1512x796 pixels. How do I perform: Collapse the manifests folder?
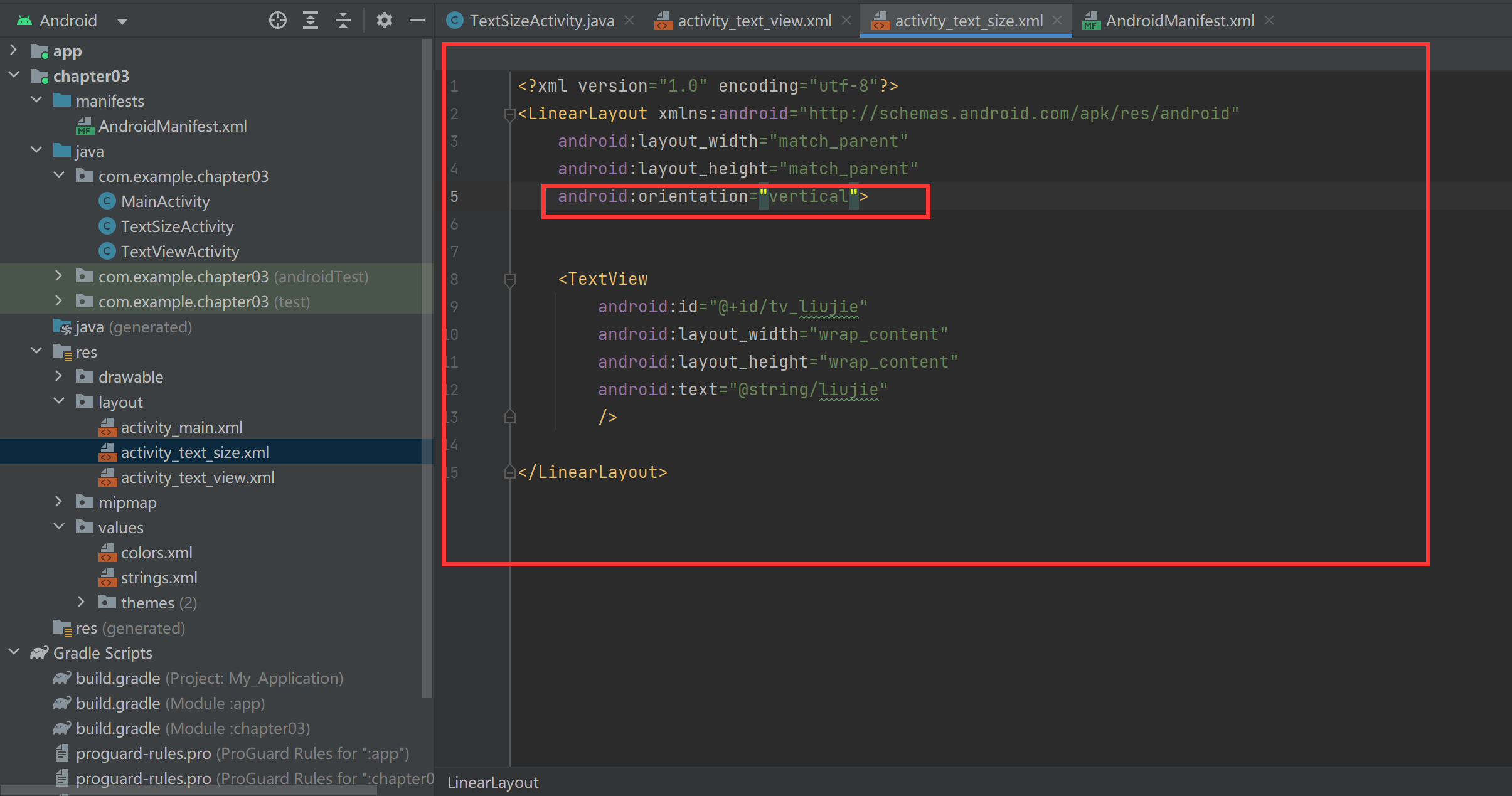coord(36,100)
